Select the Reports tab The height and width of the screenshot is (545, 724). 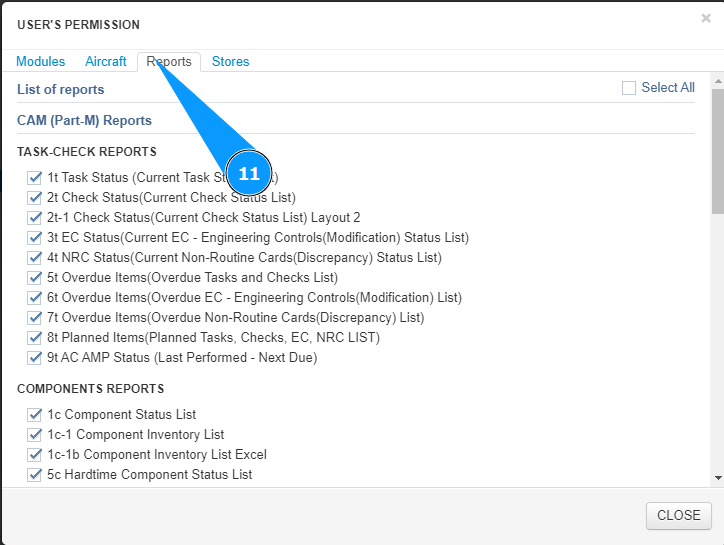point(169,62)
